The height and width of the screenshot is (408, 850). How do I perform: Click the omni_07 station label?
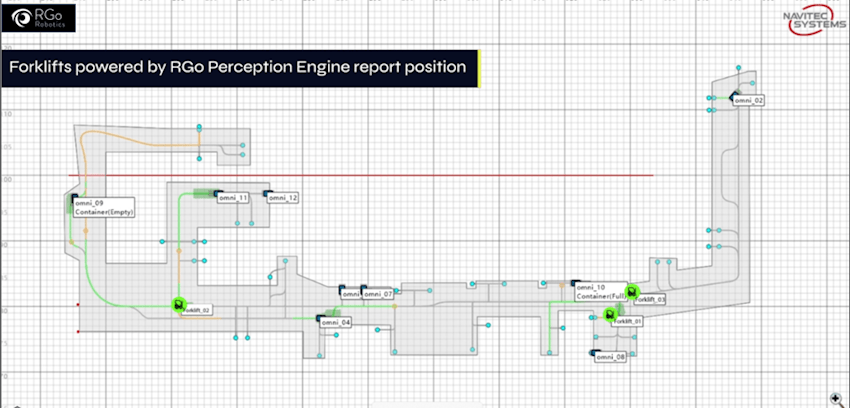click(378, 294)
